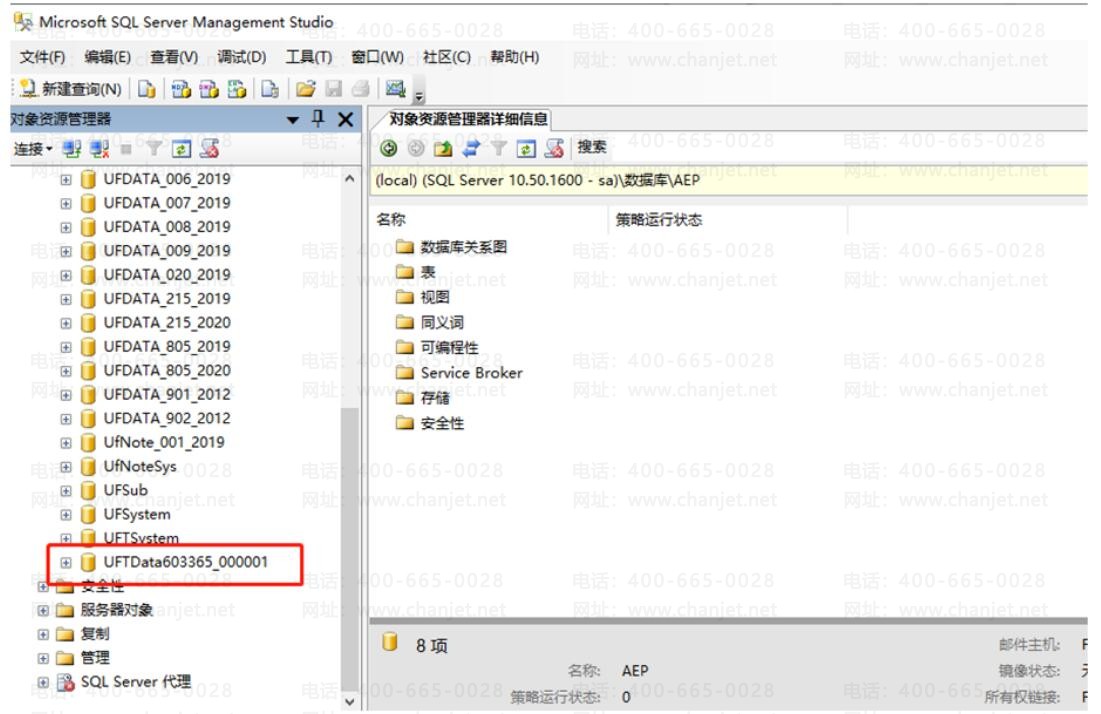Viewport: 1101px width, 714px height.
Task: Expand the UFDATA_215_2020 database node
Action: pos(65,323)
